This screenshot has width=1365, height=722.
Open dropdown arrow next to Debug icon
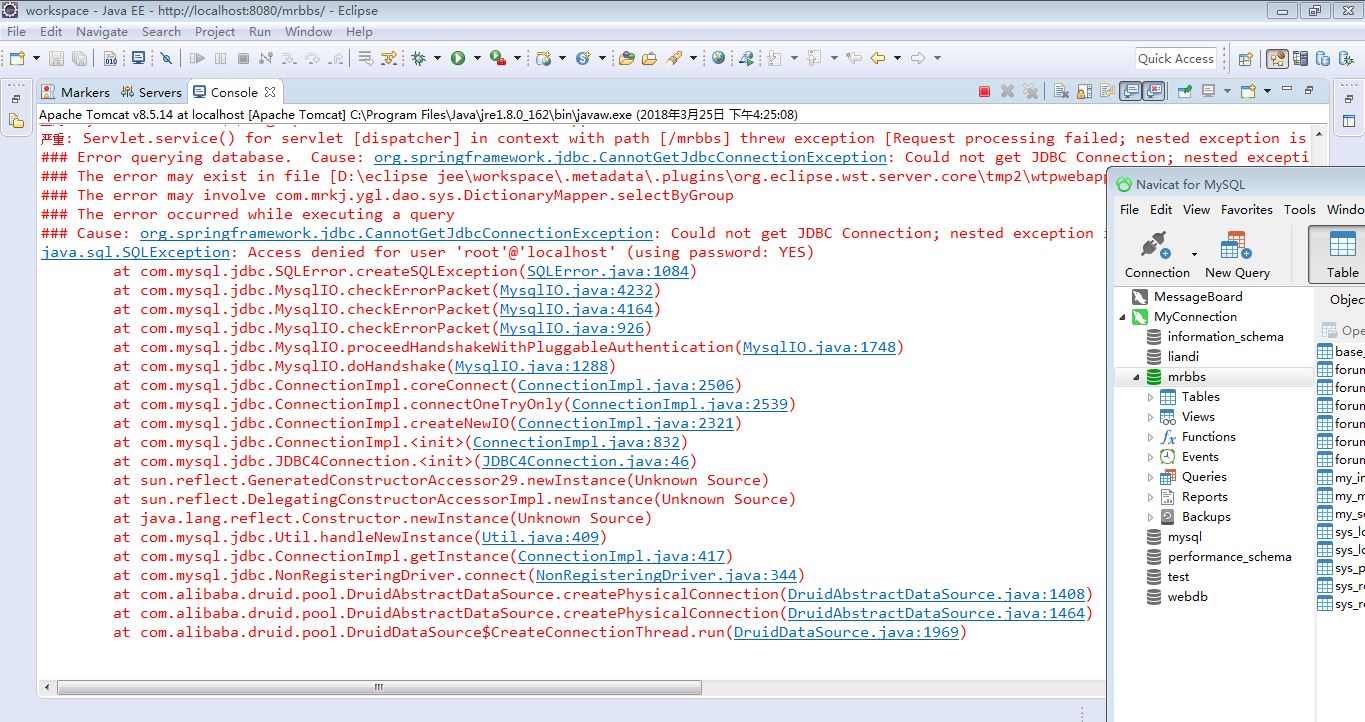(x=437, y=58)
